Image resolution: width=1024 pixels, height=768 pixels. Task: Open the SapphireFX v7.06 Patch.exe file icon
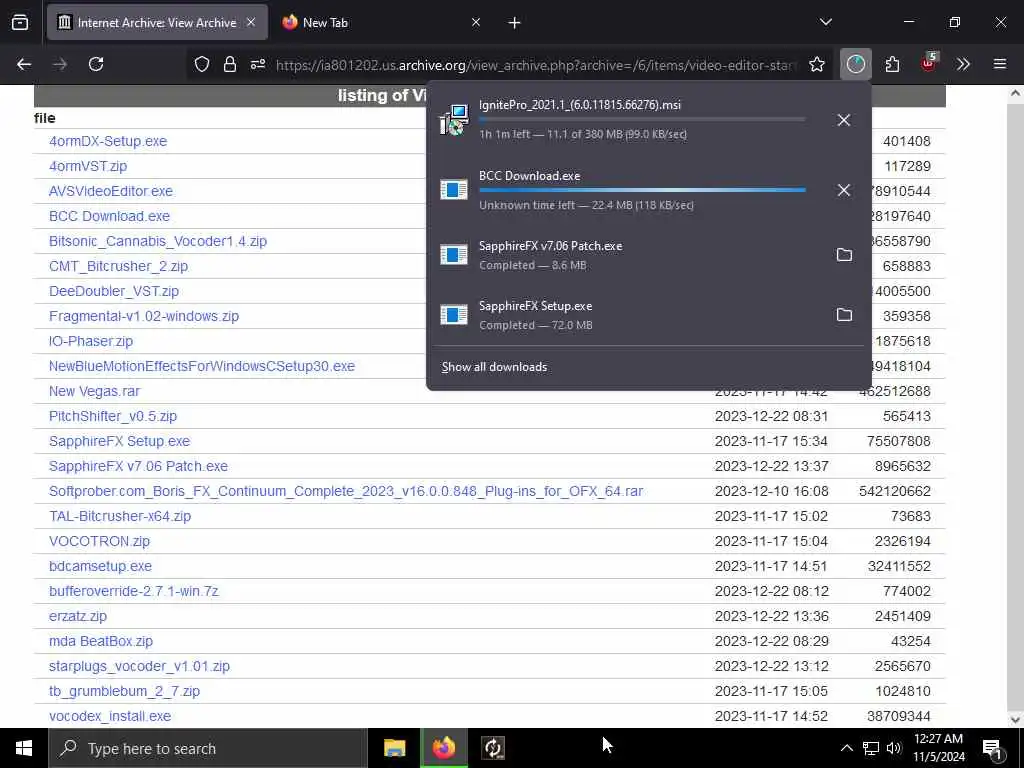pos(454,255)
